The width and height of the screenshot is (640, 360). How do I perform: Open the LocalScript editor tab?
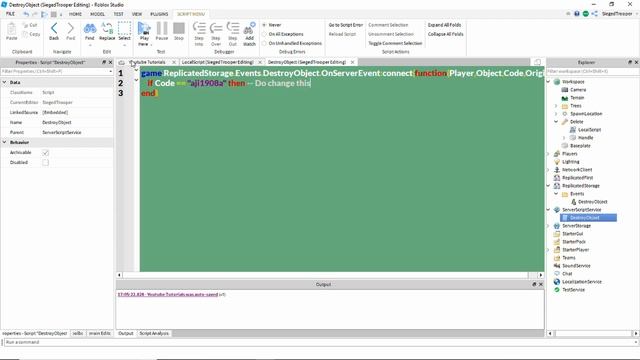tap(218, 62)
